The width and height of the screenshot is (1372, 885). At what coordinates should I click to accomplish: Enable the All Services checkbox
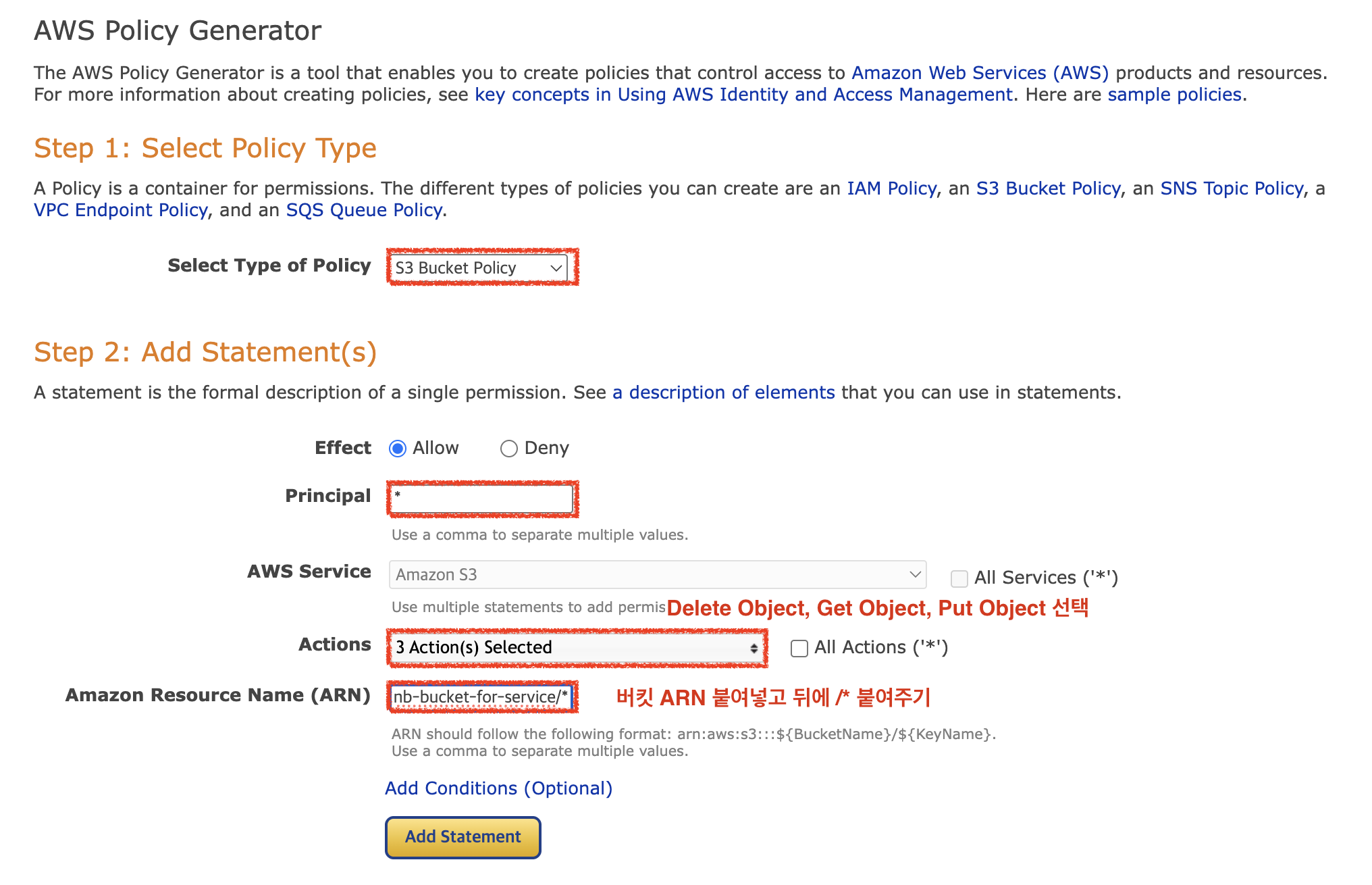point(959,578)
